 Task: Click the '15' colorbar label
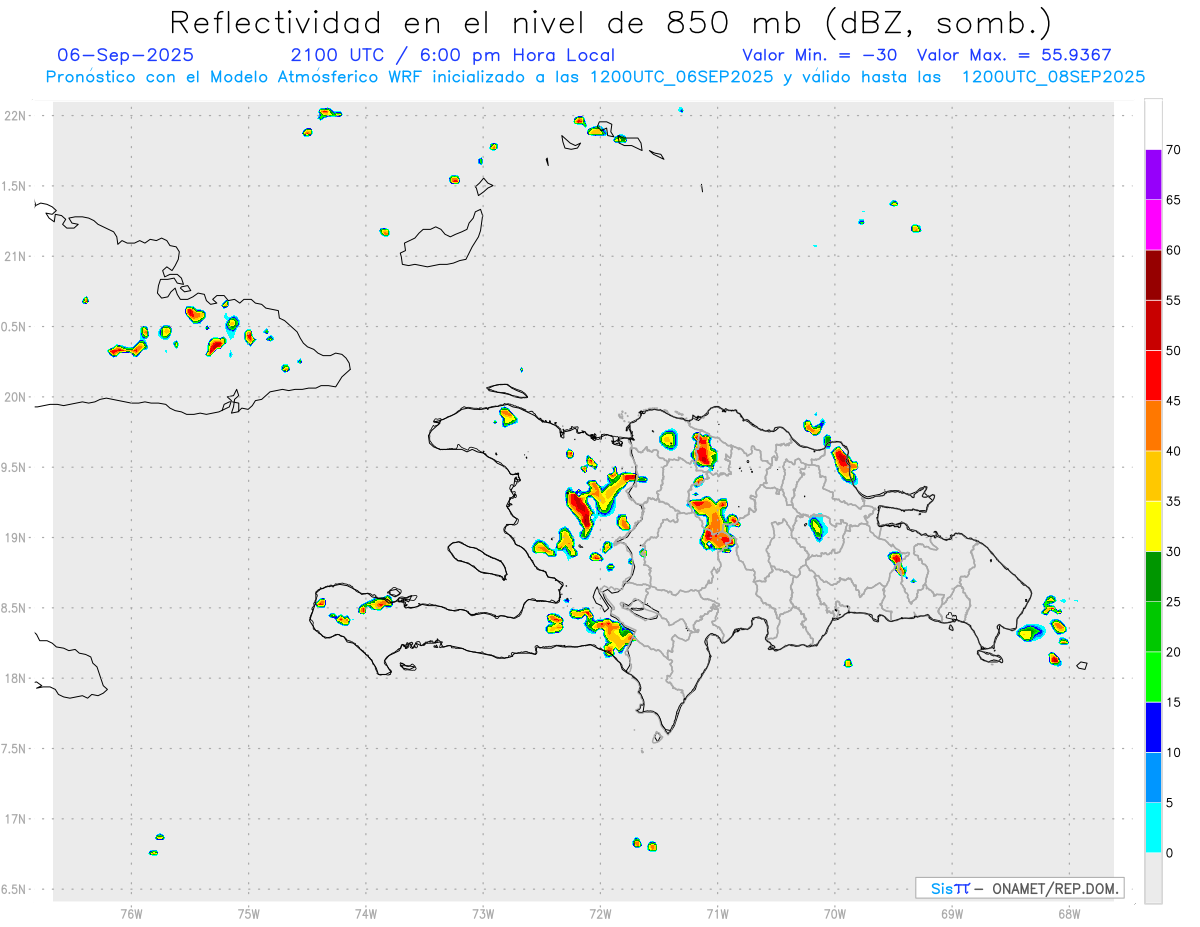(x=1174, y=702)
